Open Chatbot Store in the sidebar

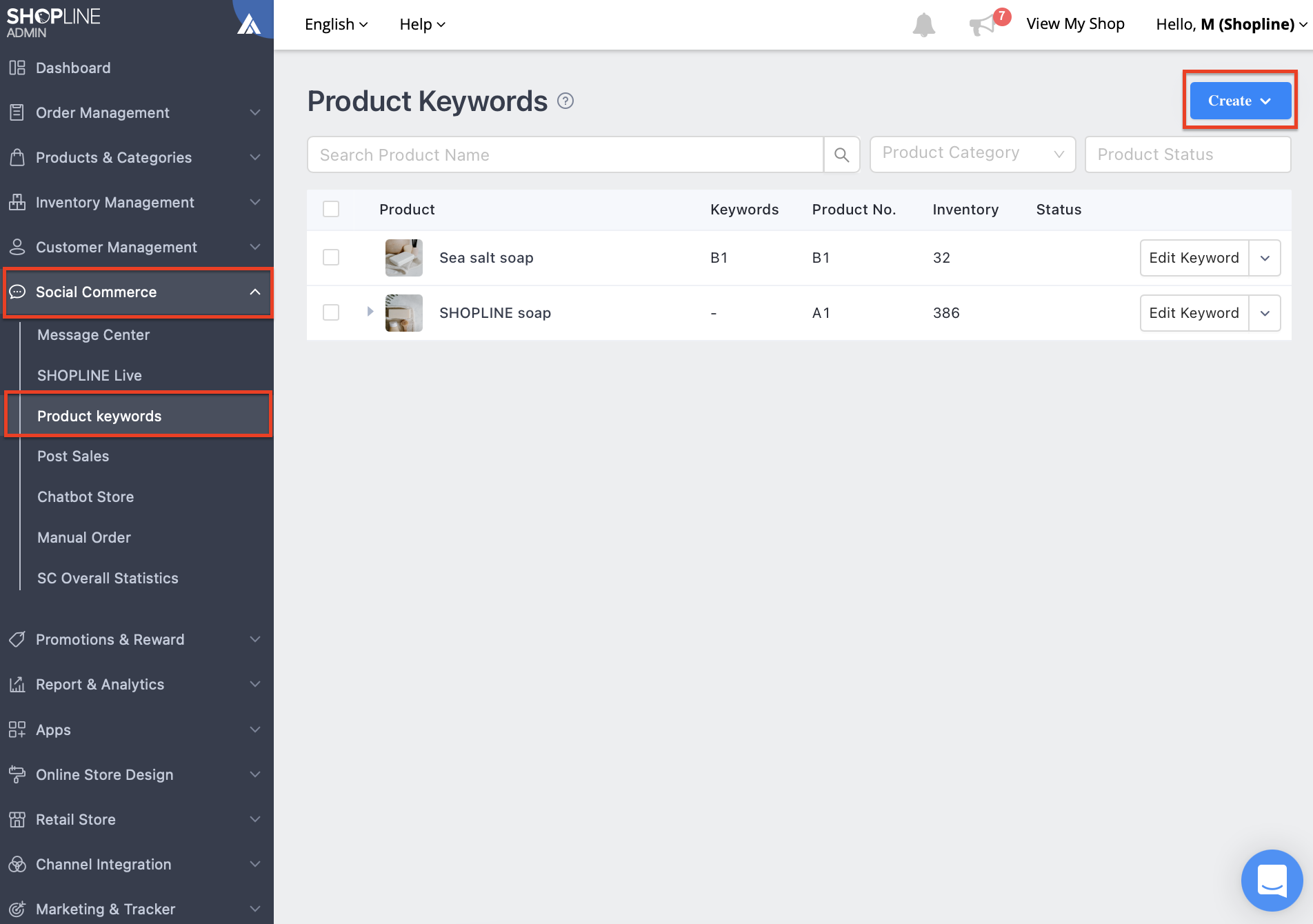[86, 496]
